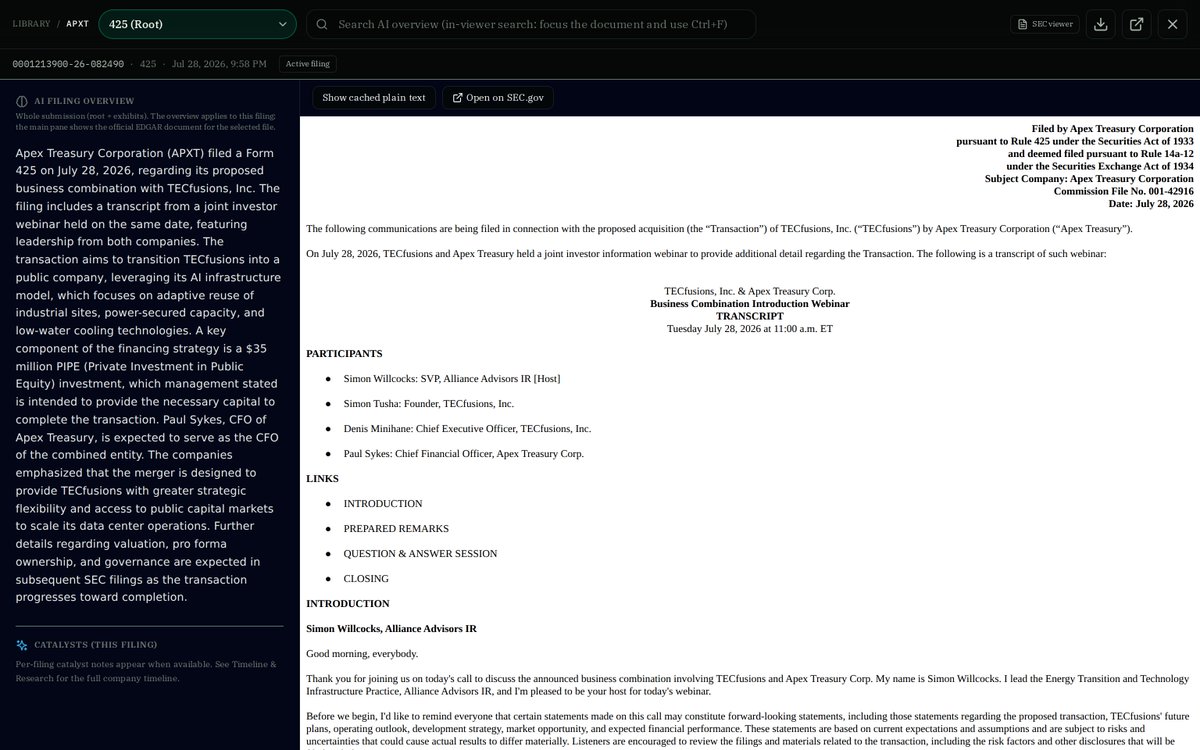Screen dimensions: 1200x750
Task: Jump to CLOSING section link
Action: [x=366, y=579]
